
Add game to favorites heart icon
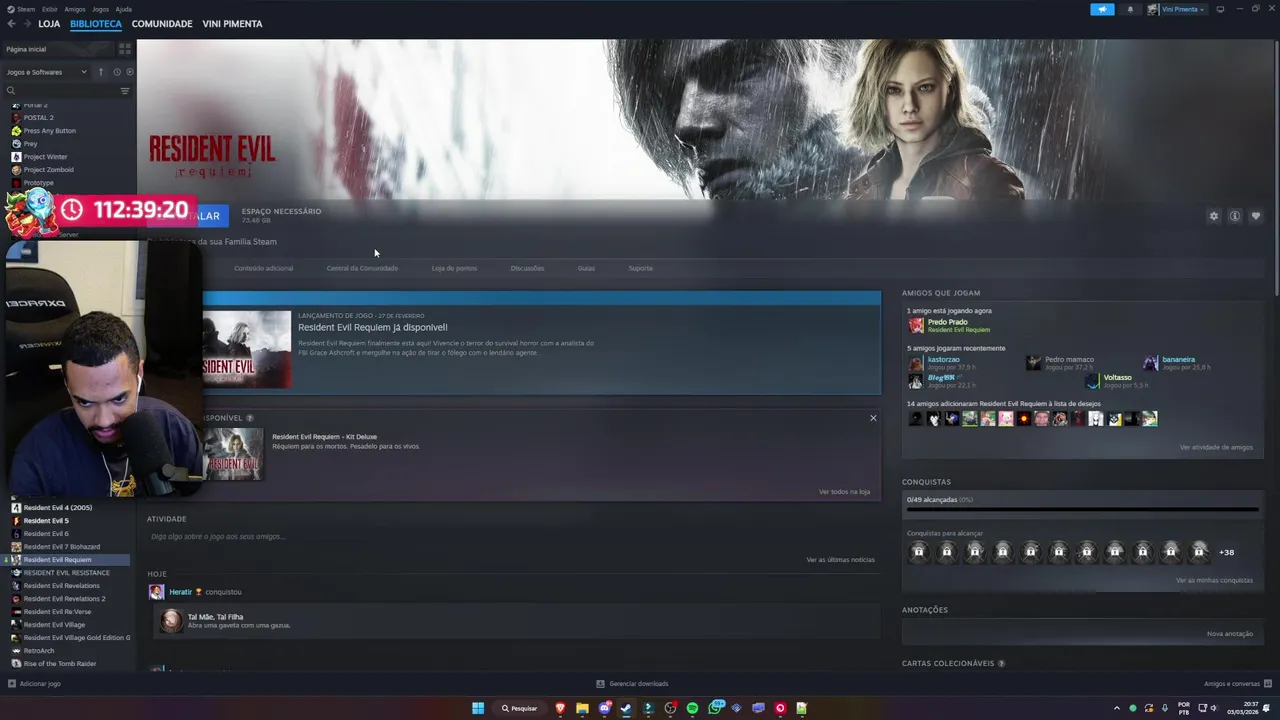click(x=1256, y=216)
